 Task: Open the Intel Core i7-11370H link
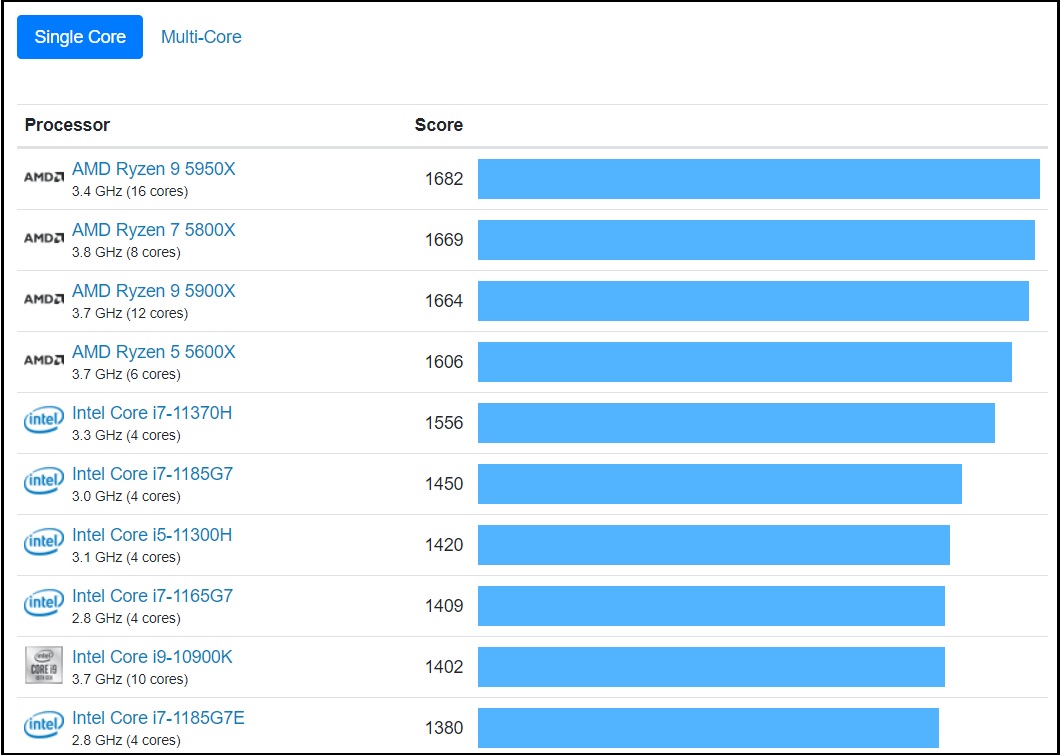click(152, 412)
